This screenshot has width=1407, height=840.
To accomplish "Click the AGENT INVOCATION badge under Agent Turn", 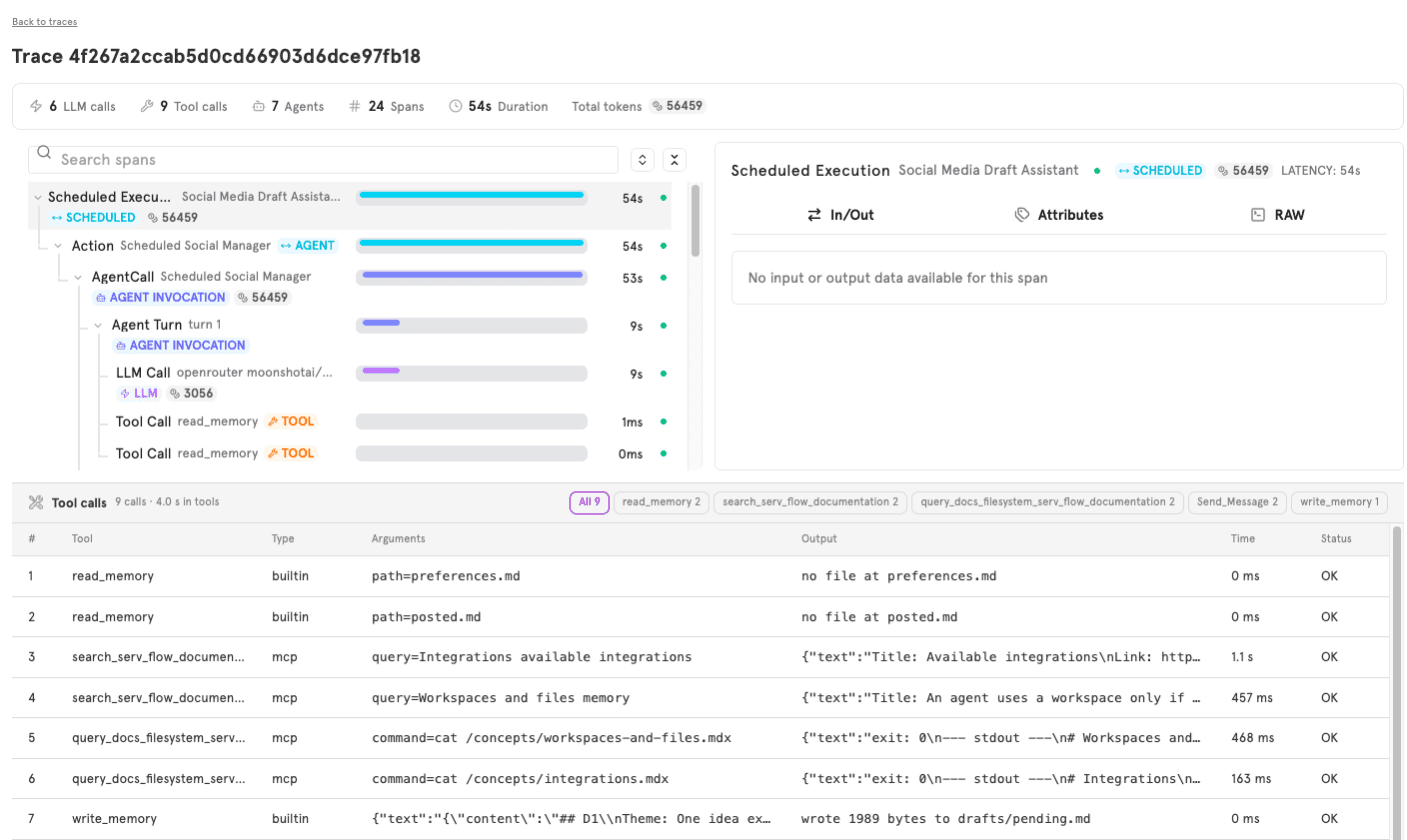I will click(x=180, y=346).
